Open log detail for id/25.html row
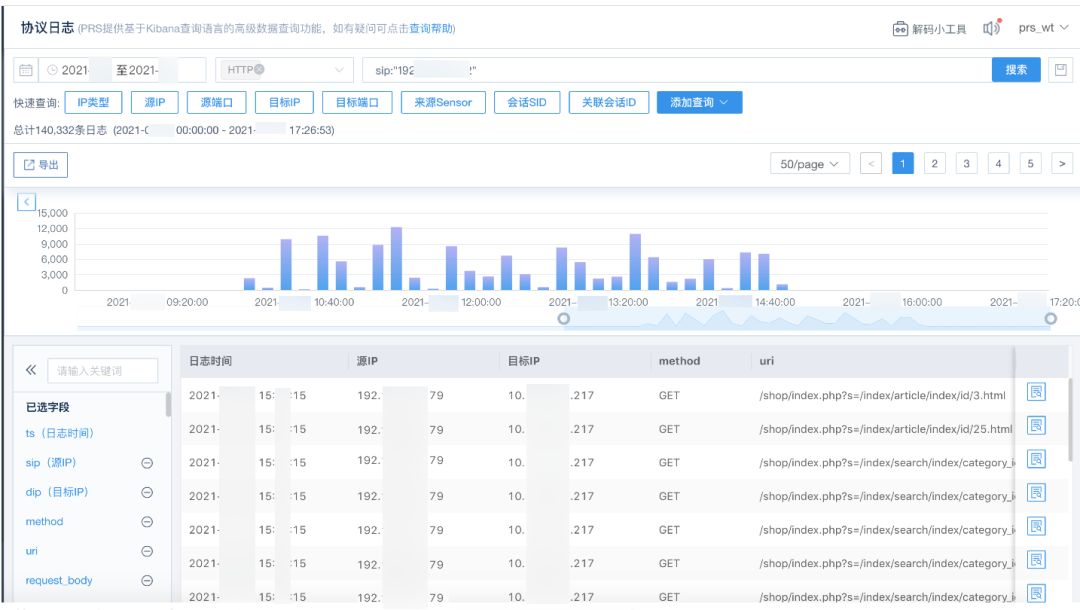 pos(1037,425)
